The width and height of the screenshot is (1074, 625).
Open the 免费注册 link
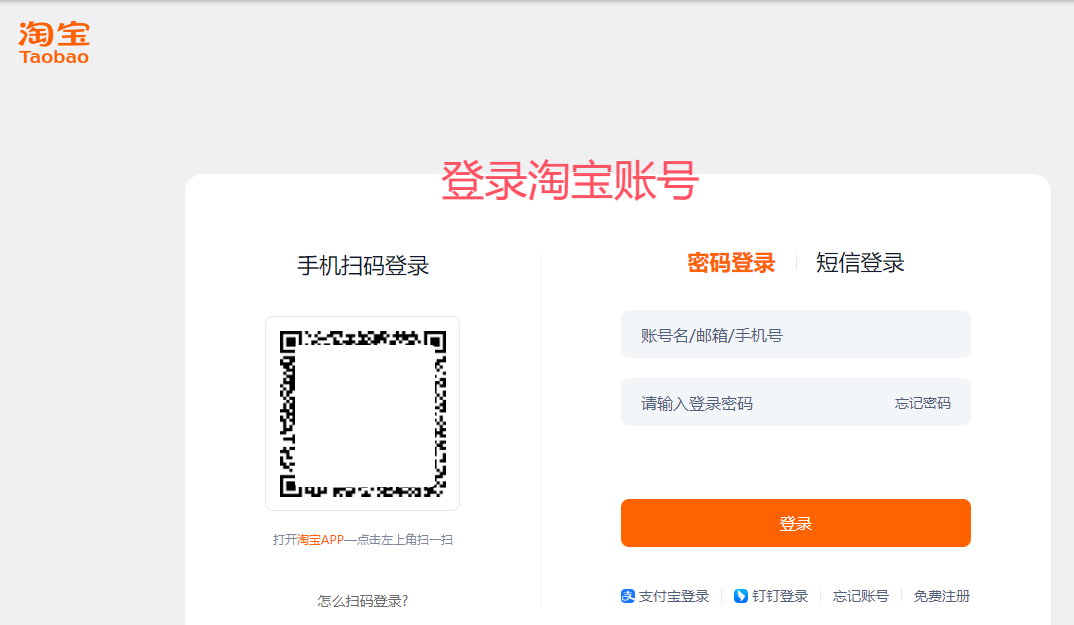coord(942,596)
